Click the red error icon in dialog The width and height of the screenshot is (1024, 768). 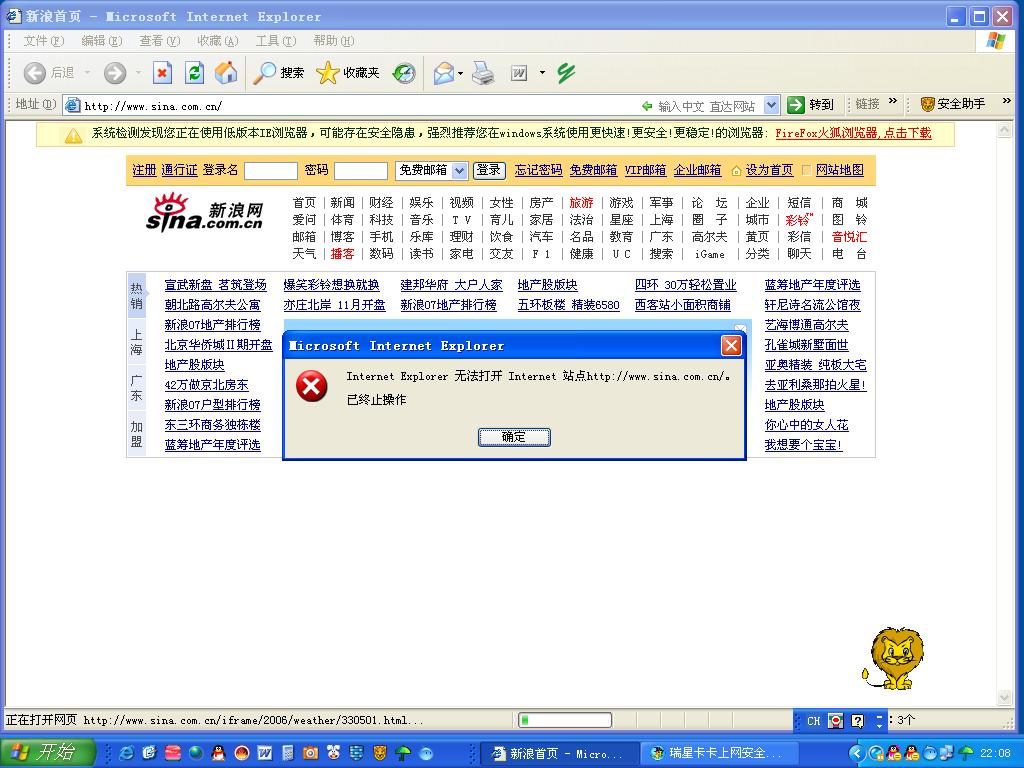(x=312, y=386)
